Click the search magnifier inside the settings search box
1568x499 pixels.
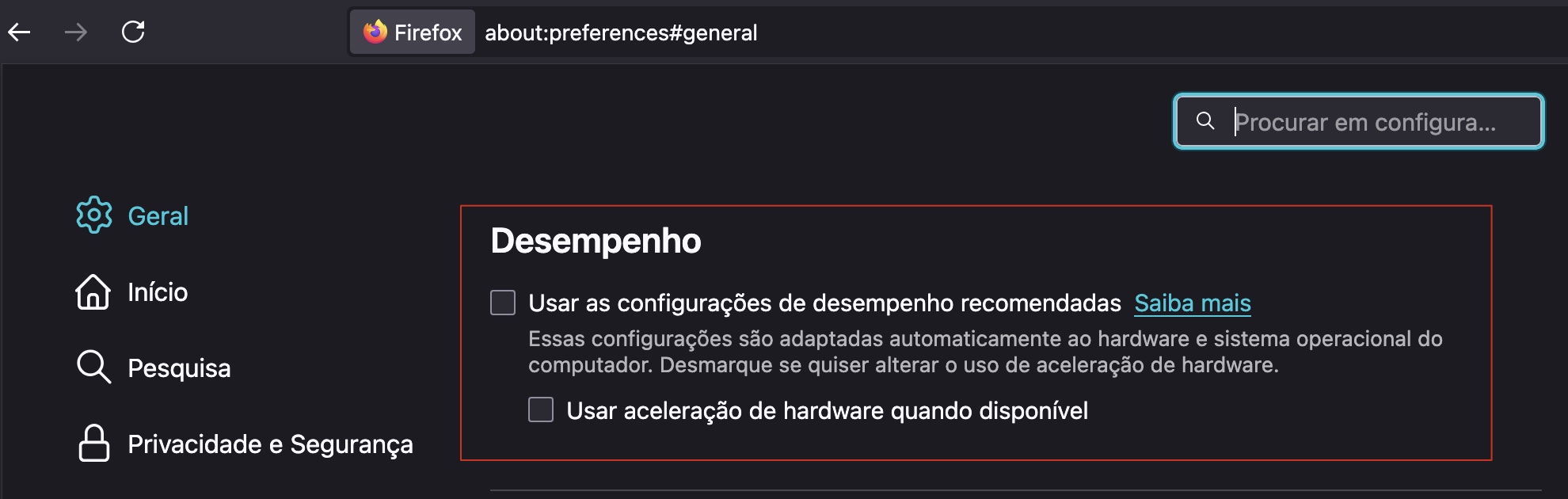click(1206, 121)
